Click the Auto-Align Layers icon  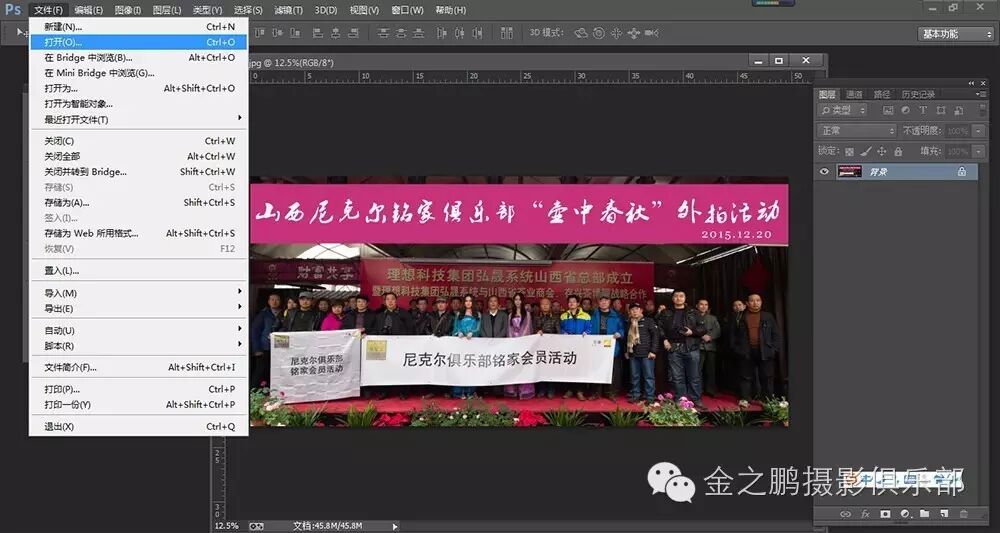pyautogui.click(x=507, y=33)
